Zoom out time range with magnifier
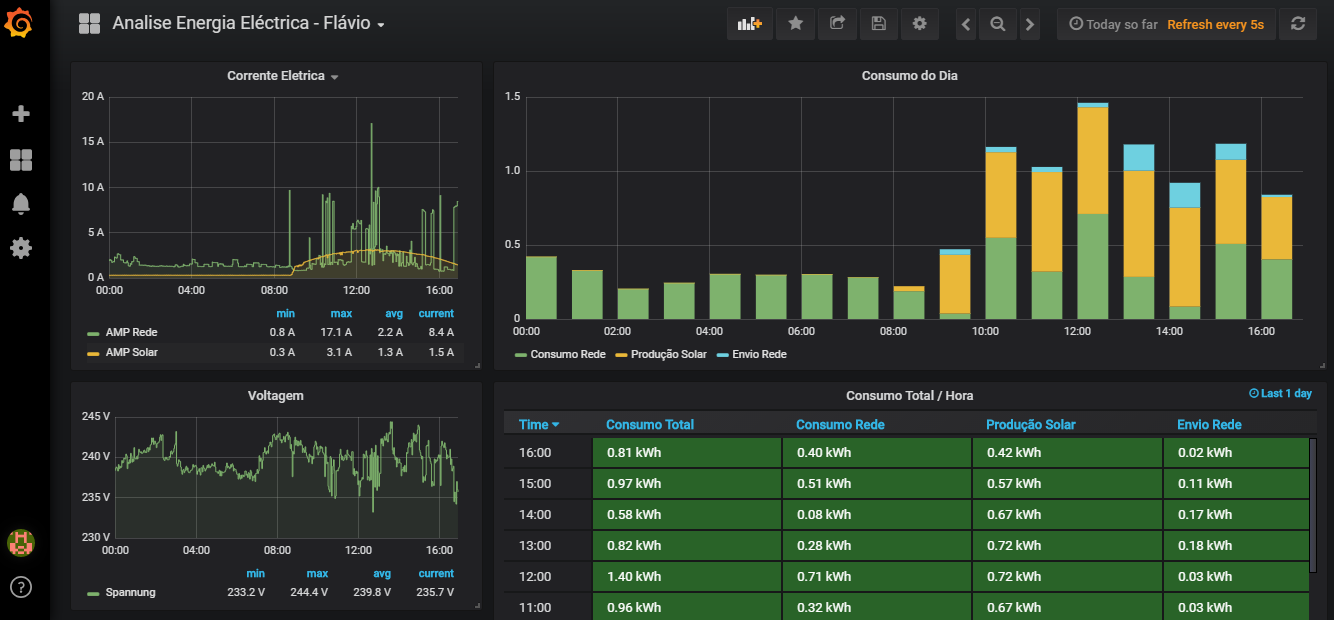 (997, 24)
